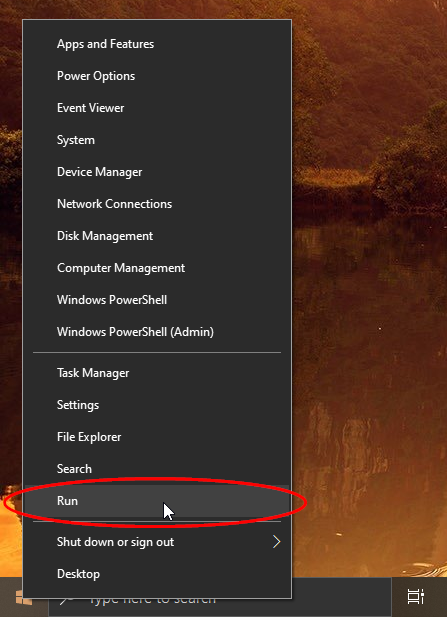Screen dimensions: 447x617
Task: Open the System entry
Action: (x=157, y=140)
